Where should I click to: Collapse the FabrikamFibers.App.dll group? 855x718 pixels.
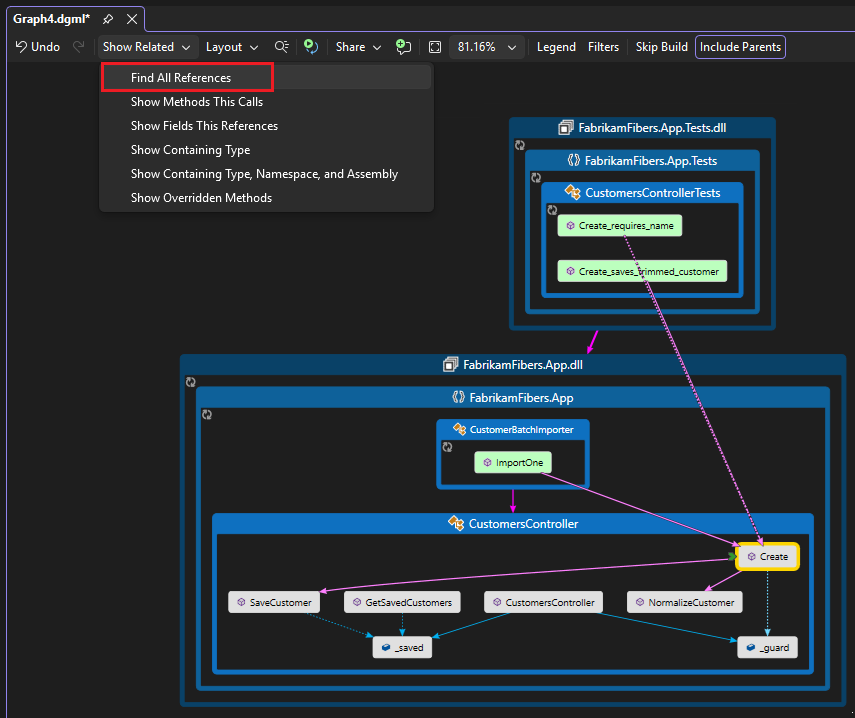tap(190, 381)
